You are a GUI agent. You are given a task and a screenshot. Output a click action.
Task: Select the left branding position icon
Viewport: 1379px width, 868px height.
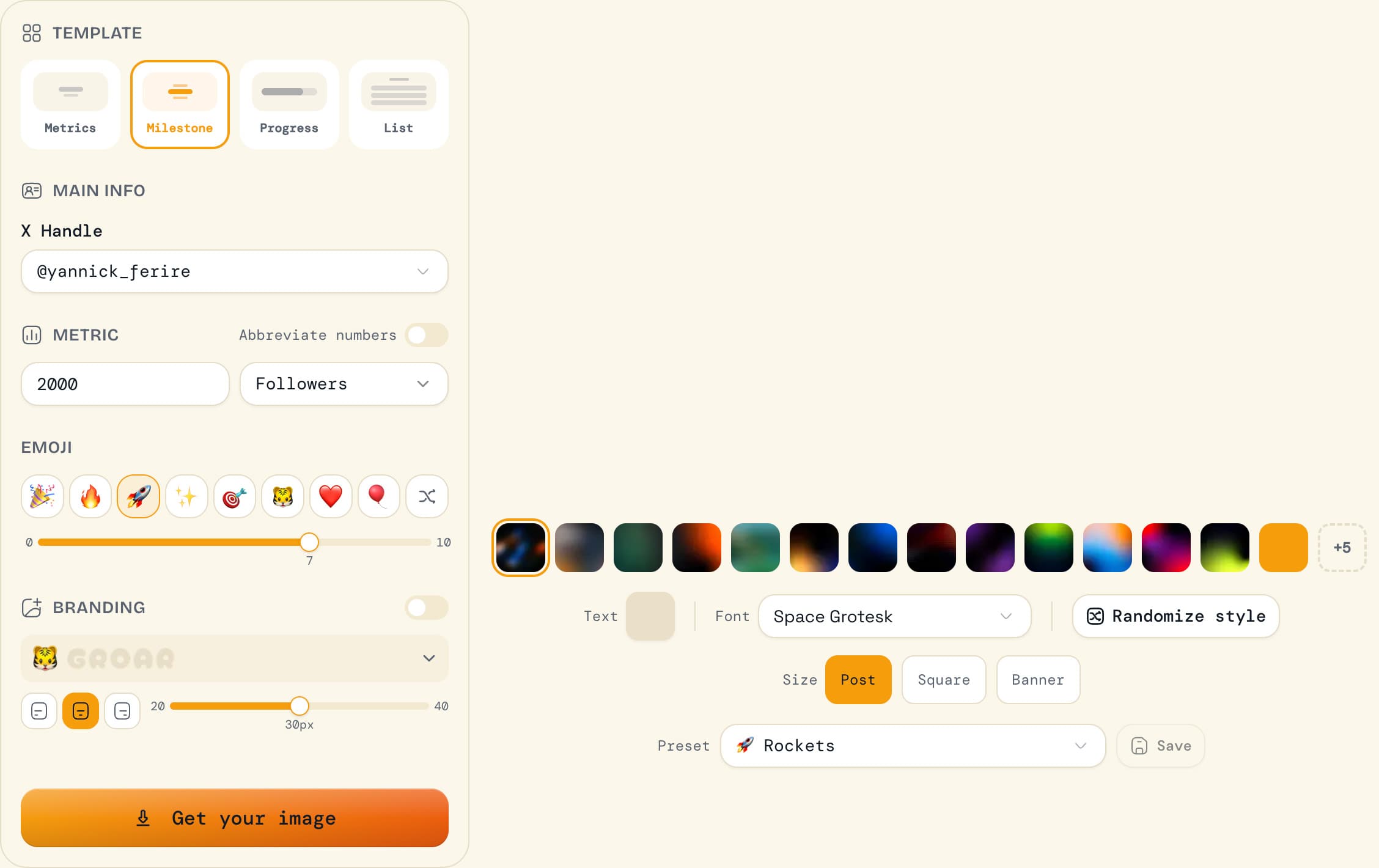pyautogui.click(x=39, y=710)
